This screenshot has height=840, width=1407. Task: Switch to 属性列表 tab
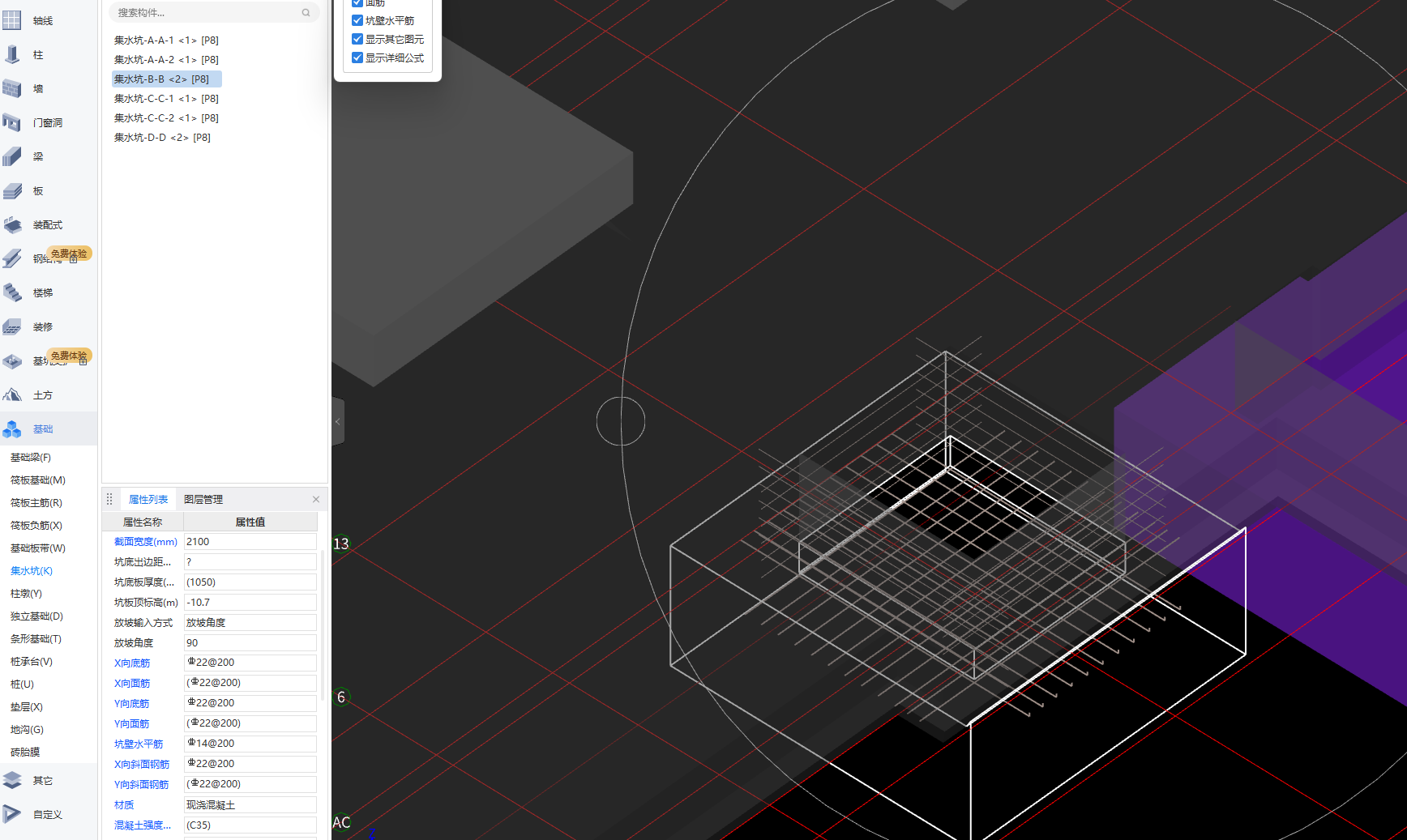pyautogui.click(x=148, y=499)
